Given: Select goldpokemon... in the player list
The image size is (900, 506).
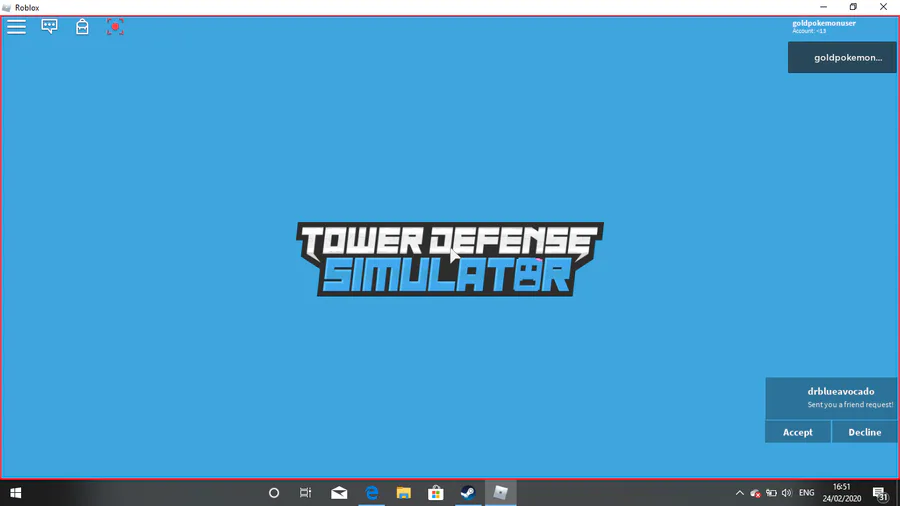Looking at the screenshot, I should pyautogui.click(x=842, y=57).
